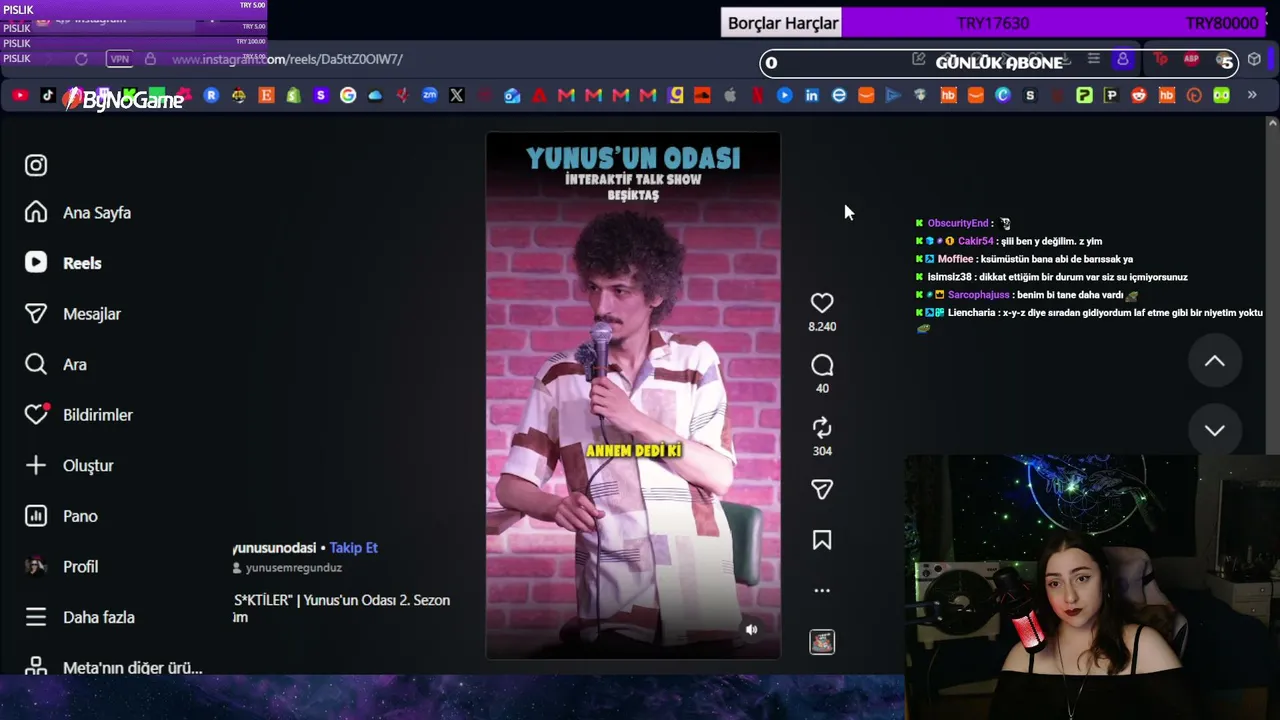
Task: Open Ara search in the sidebar
Action: (56, 364)
